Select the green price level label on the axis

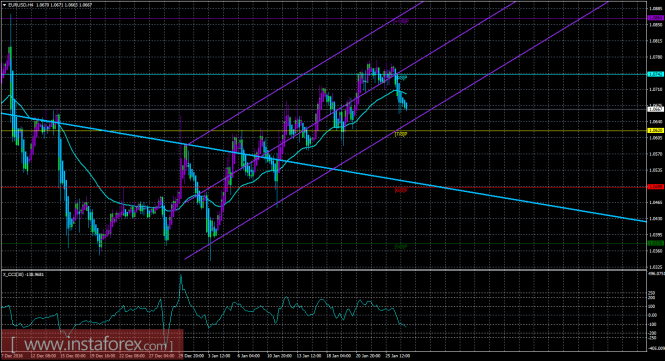[x=656, y=243]
